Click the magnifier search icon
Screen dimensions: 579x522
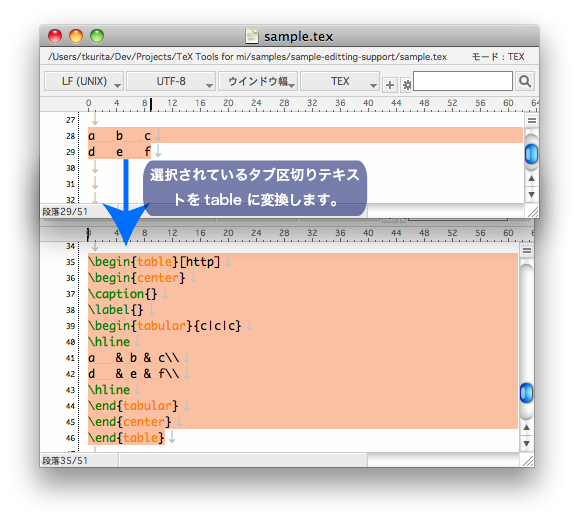coord(525,81)
